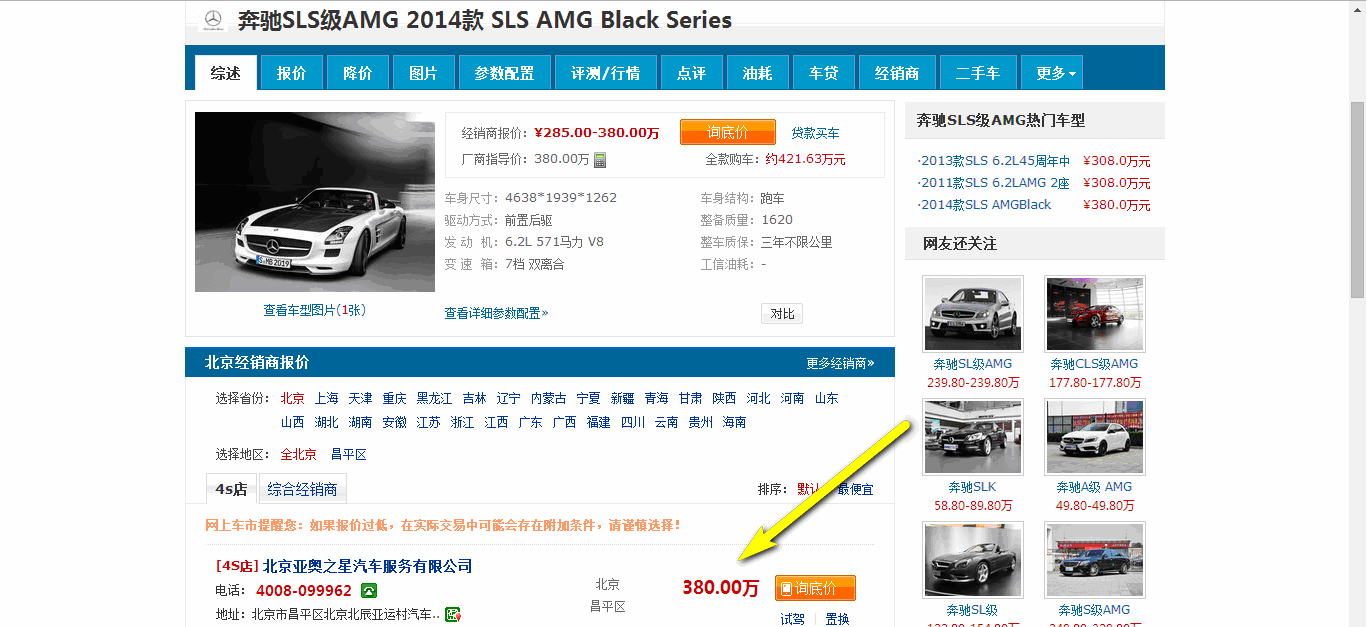
Task: Select province 上海
Action: [327, 398]
